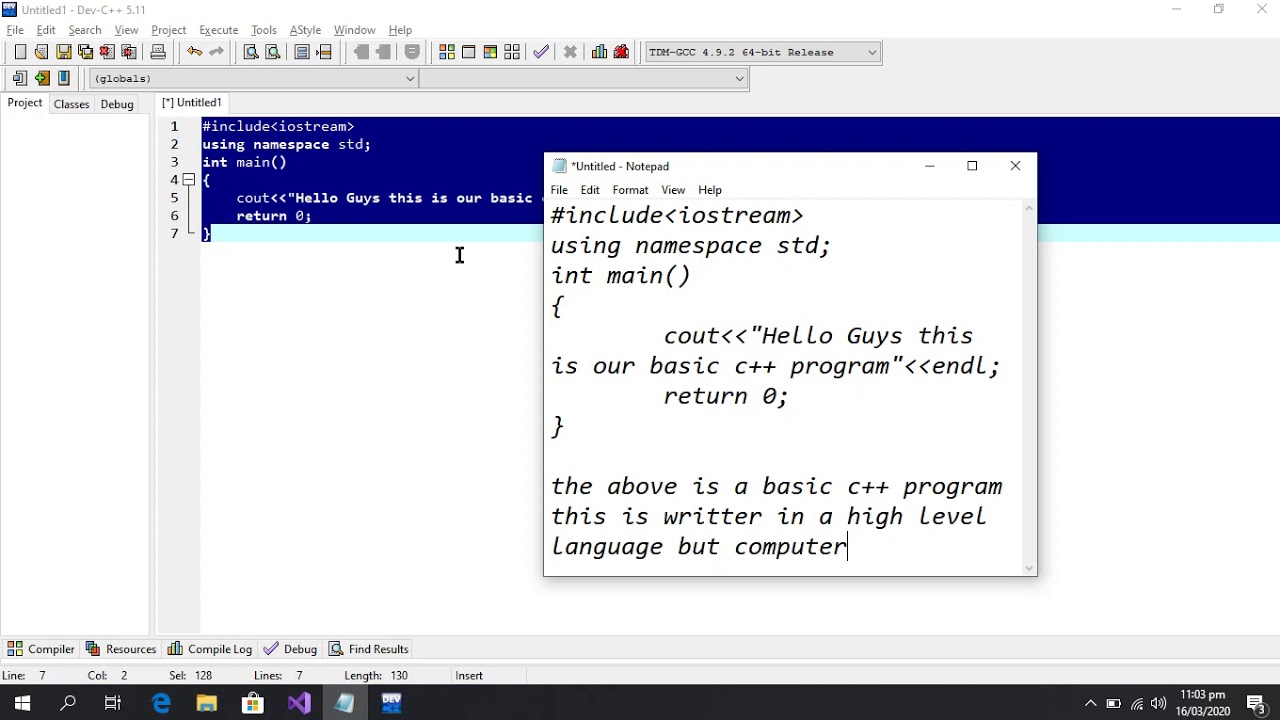
Task: Click the Run icon
Action: [468, 52]
